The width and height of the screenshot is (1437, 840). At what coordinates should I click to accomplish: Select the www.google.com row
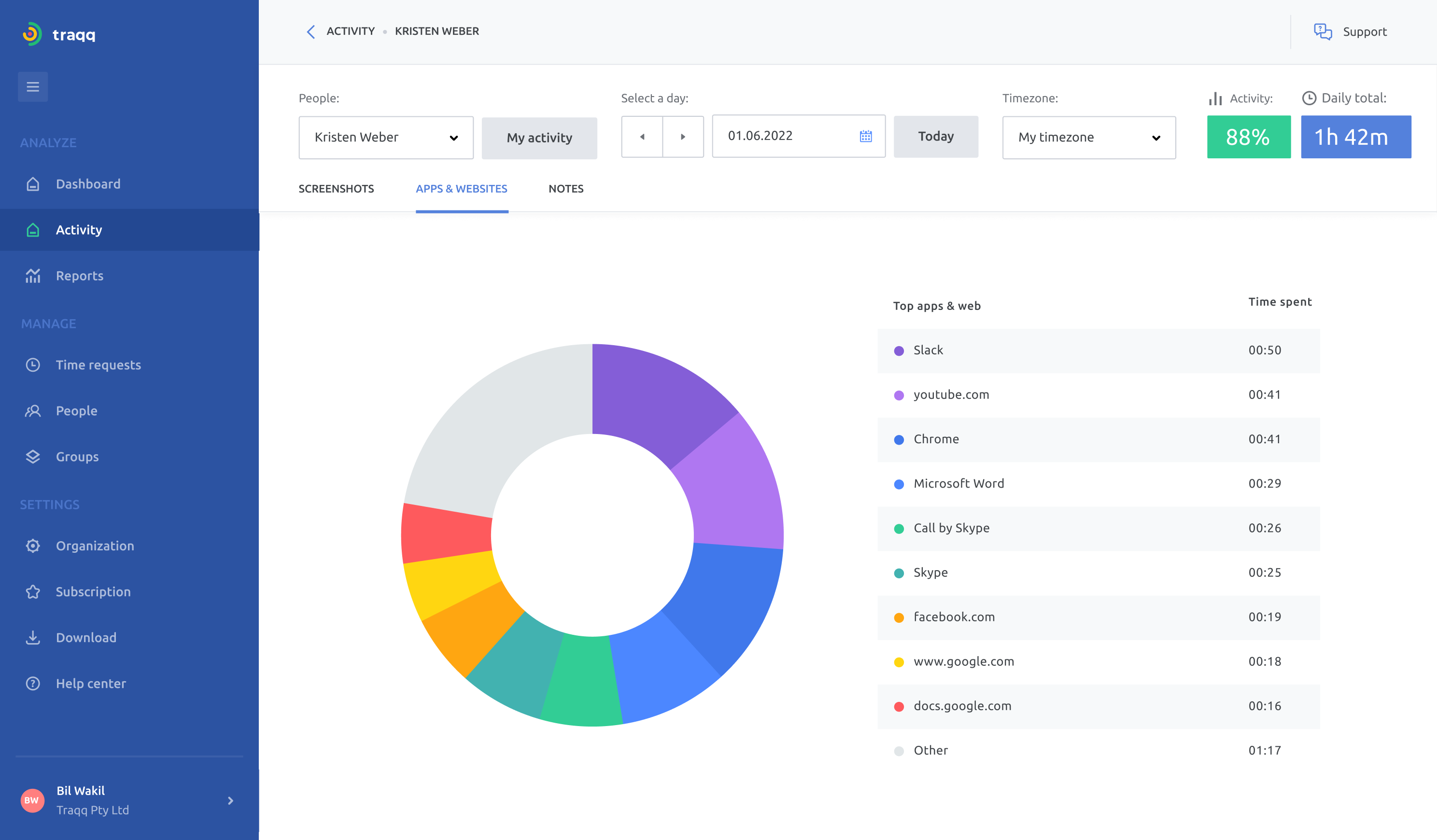click(x=1099, y=661)
